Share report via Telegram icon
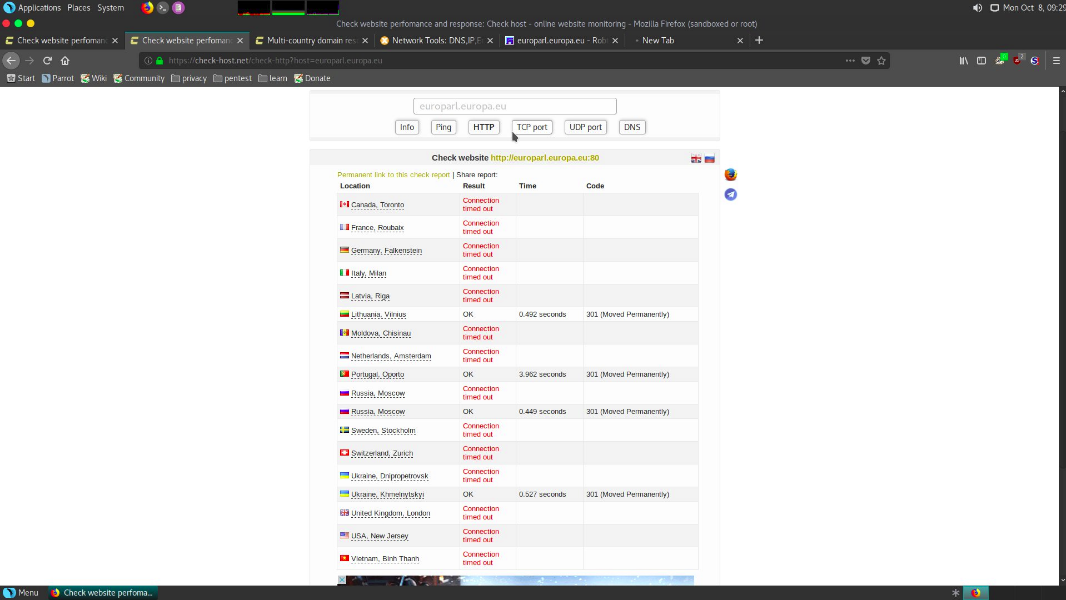Image resolution: width=1066 pixels, height=600 pixels. [x=731, y=194]
